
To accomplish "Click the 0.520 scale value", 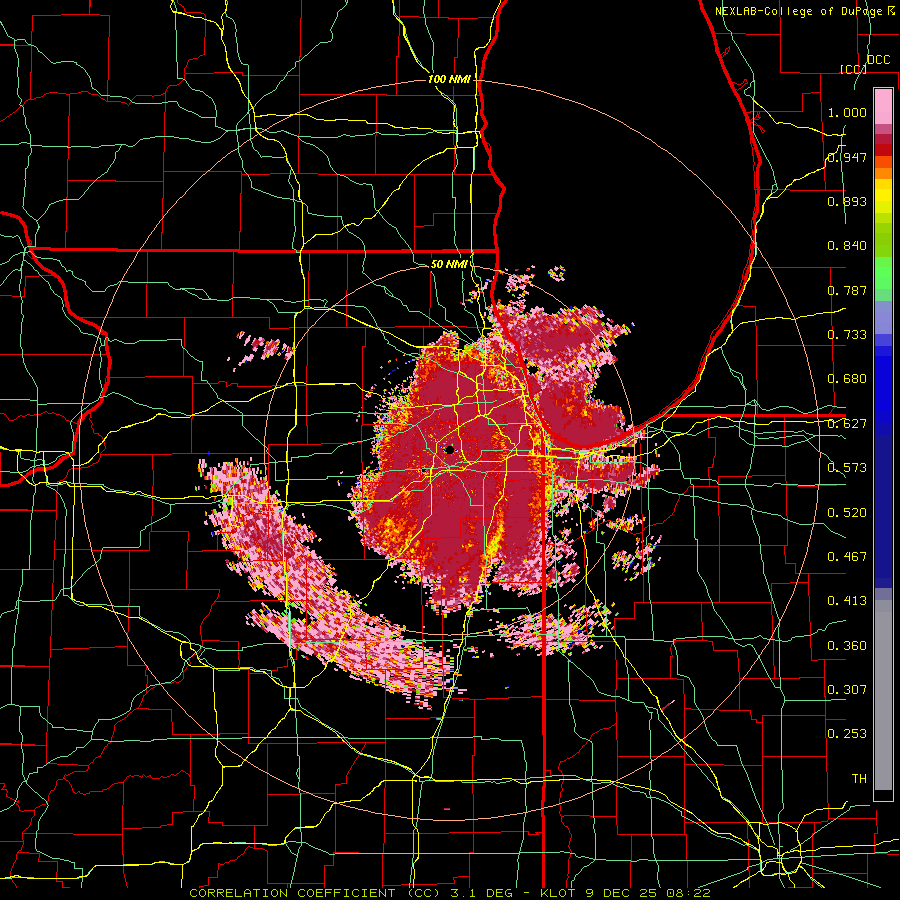I will [x=847, y=513].
